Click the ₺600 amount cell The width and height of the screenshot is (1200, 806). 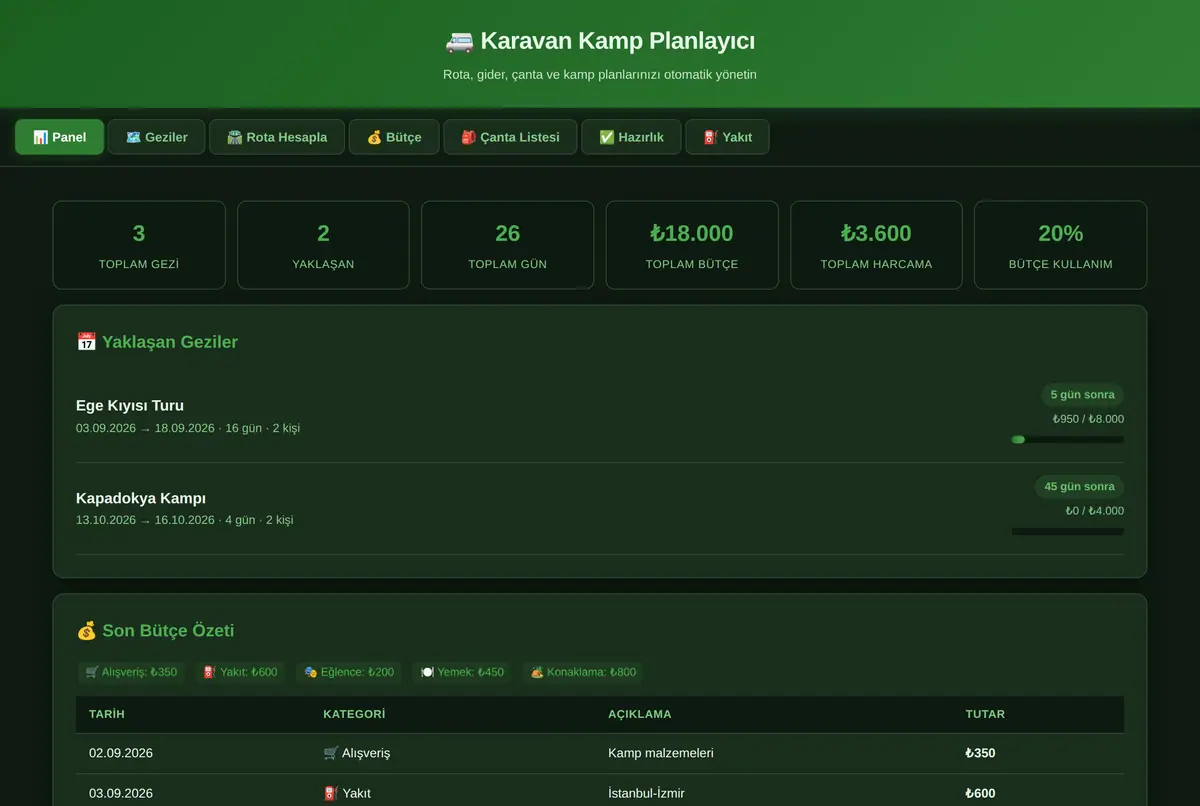[x=980, y=793]
